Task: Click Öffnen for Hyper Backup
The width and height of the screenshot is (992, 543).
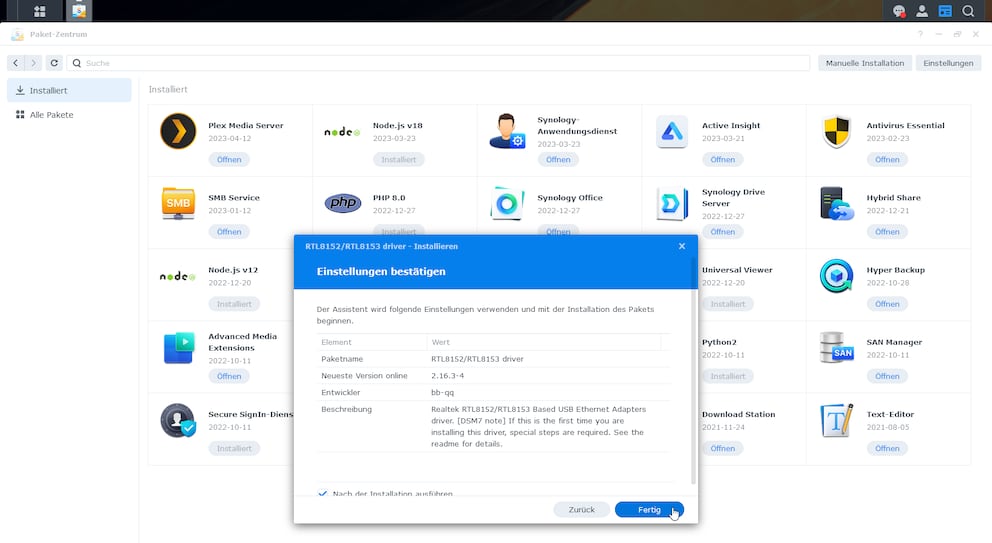Action: [887, 304]
